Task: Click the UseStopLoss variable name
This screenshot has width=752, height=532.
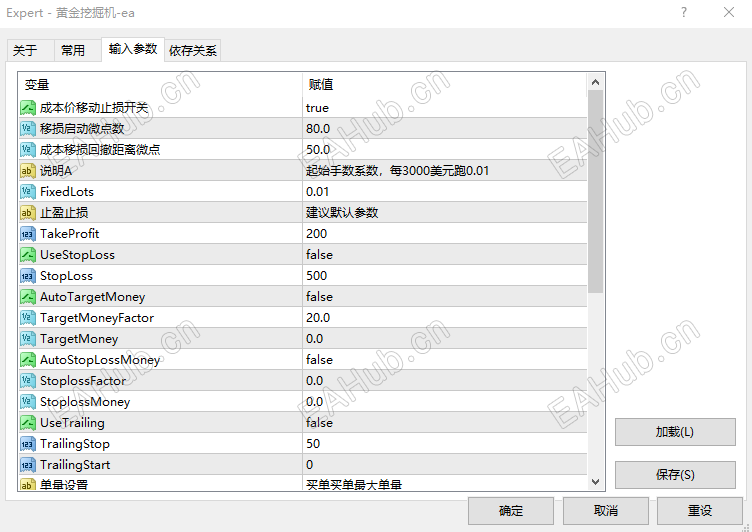Action: pyautogui.click(x=77, y=255)
